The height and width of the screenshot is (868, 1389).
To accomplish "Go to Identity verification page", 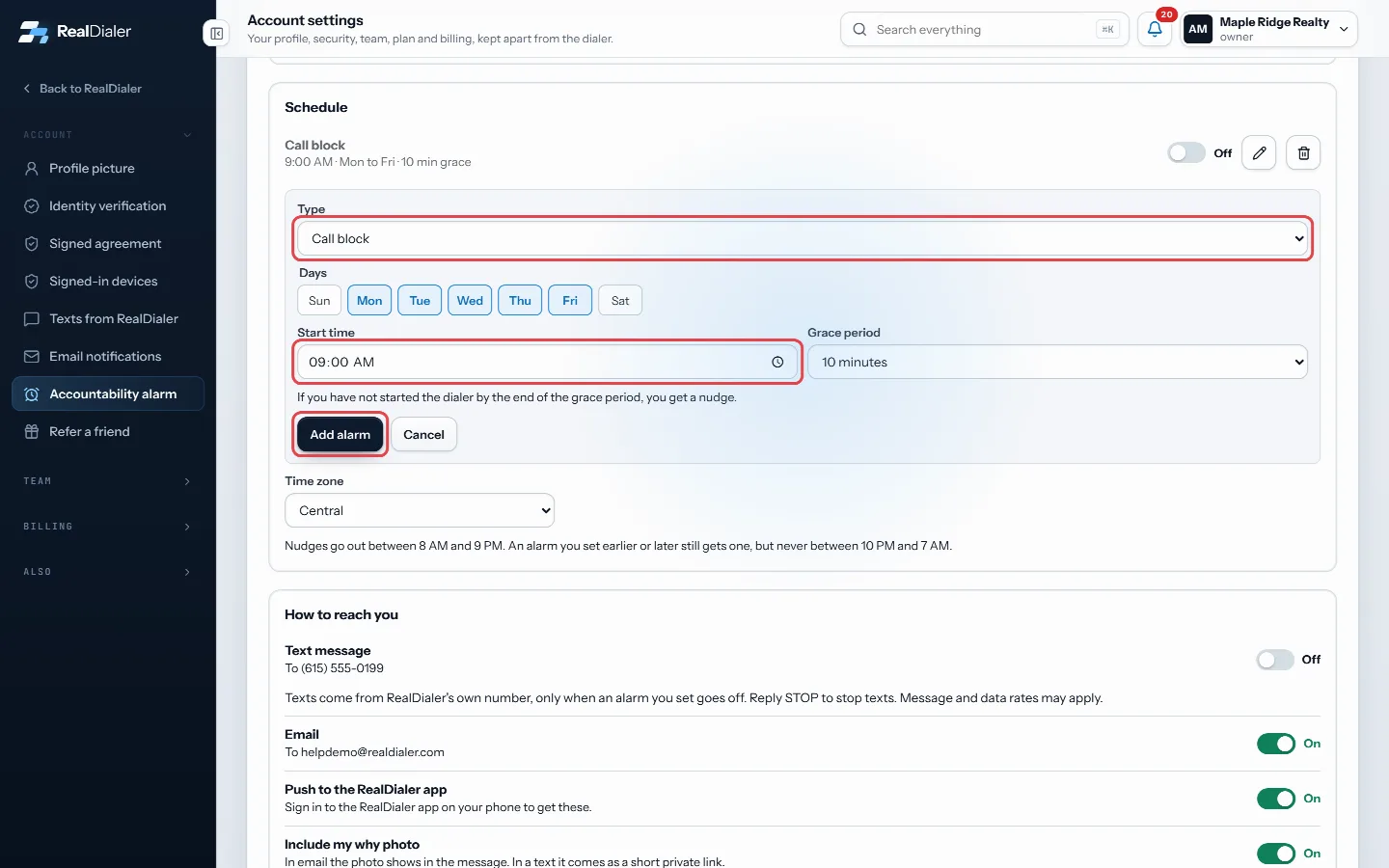I will point(108,205).
